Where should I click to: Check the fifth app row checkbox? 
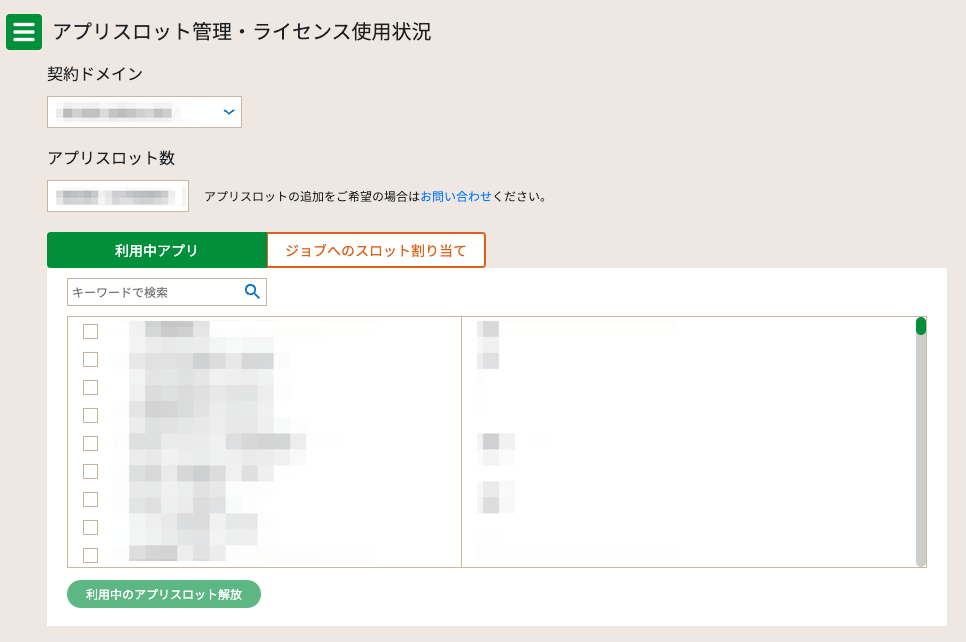coord(91,444)
